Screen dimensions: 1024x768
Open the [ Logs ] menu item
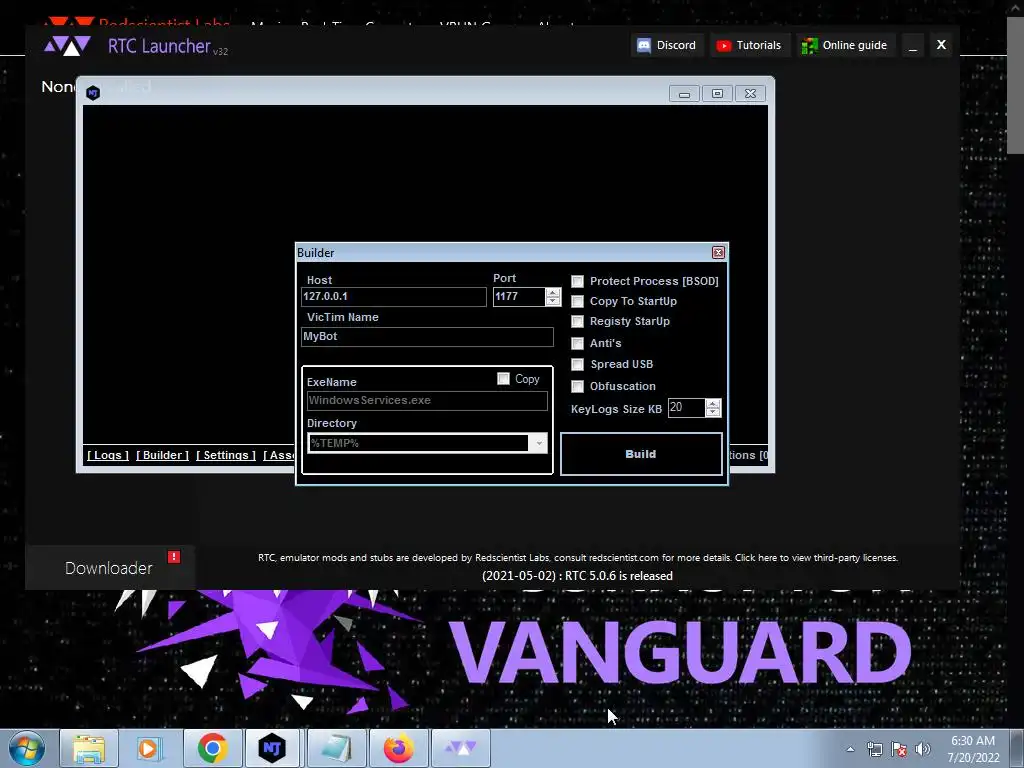[108, 455]
